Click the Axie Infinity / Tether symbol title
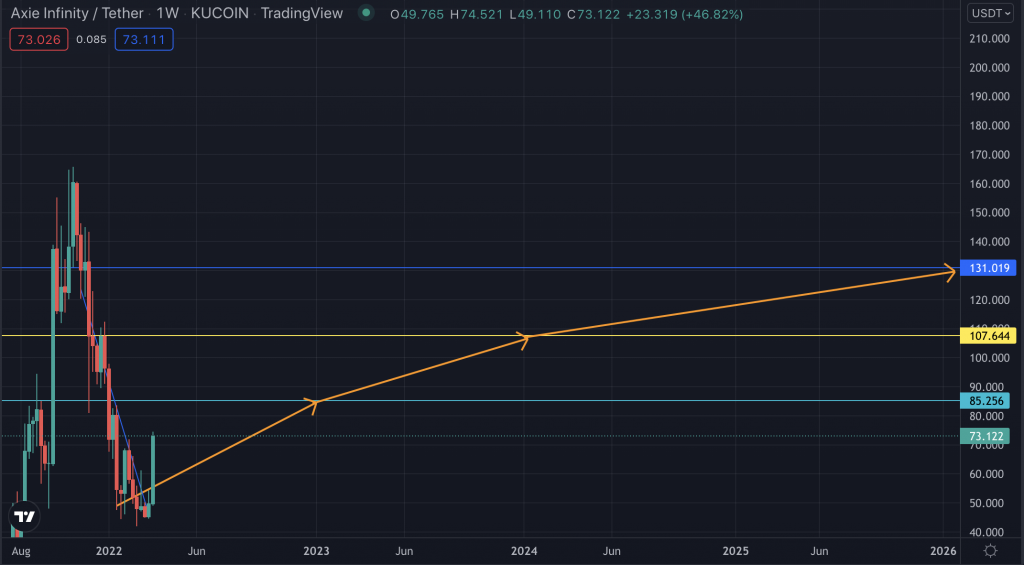Image resolution: width=1024 pixels, height=565 pixels. 76,13
